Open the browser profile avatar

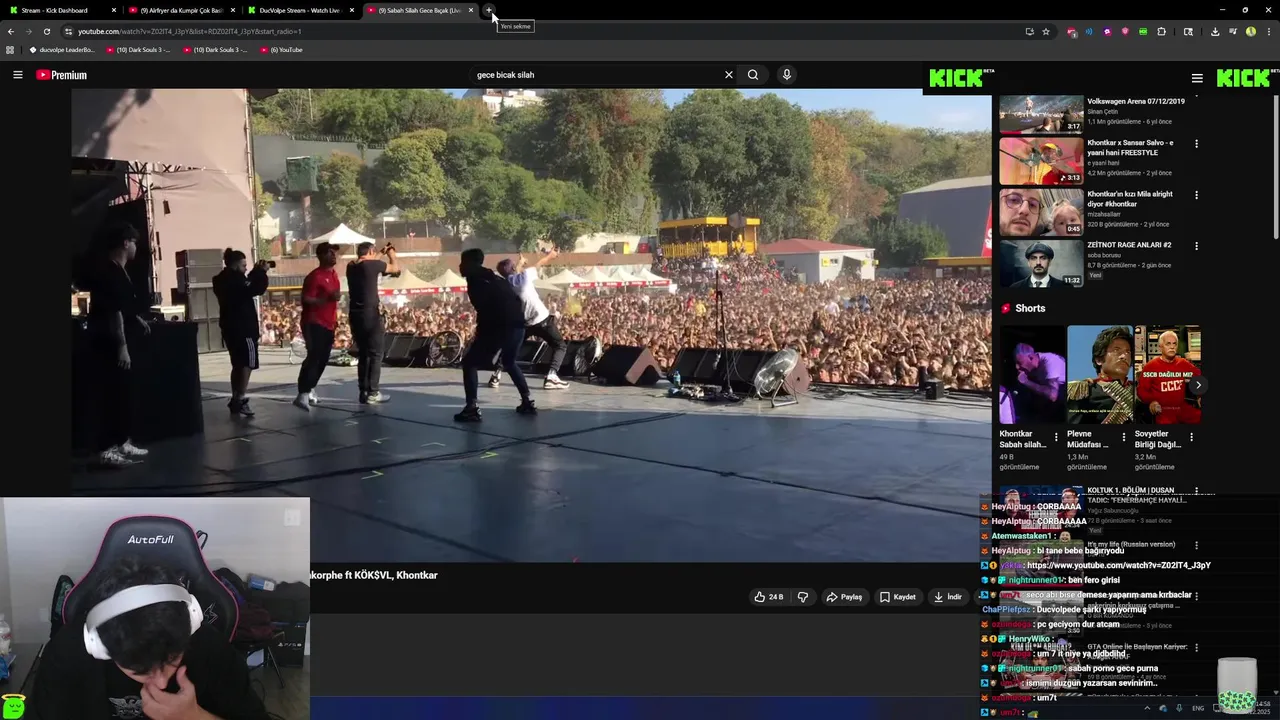1251,31
